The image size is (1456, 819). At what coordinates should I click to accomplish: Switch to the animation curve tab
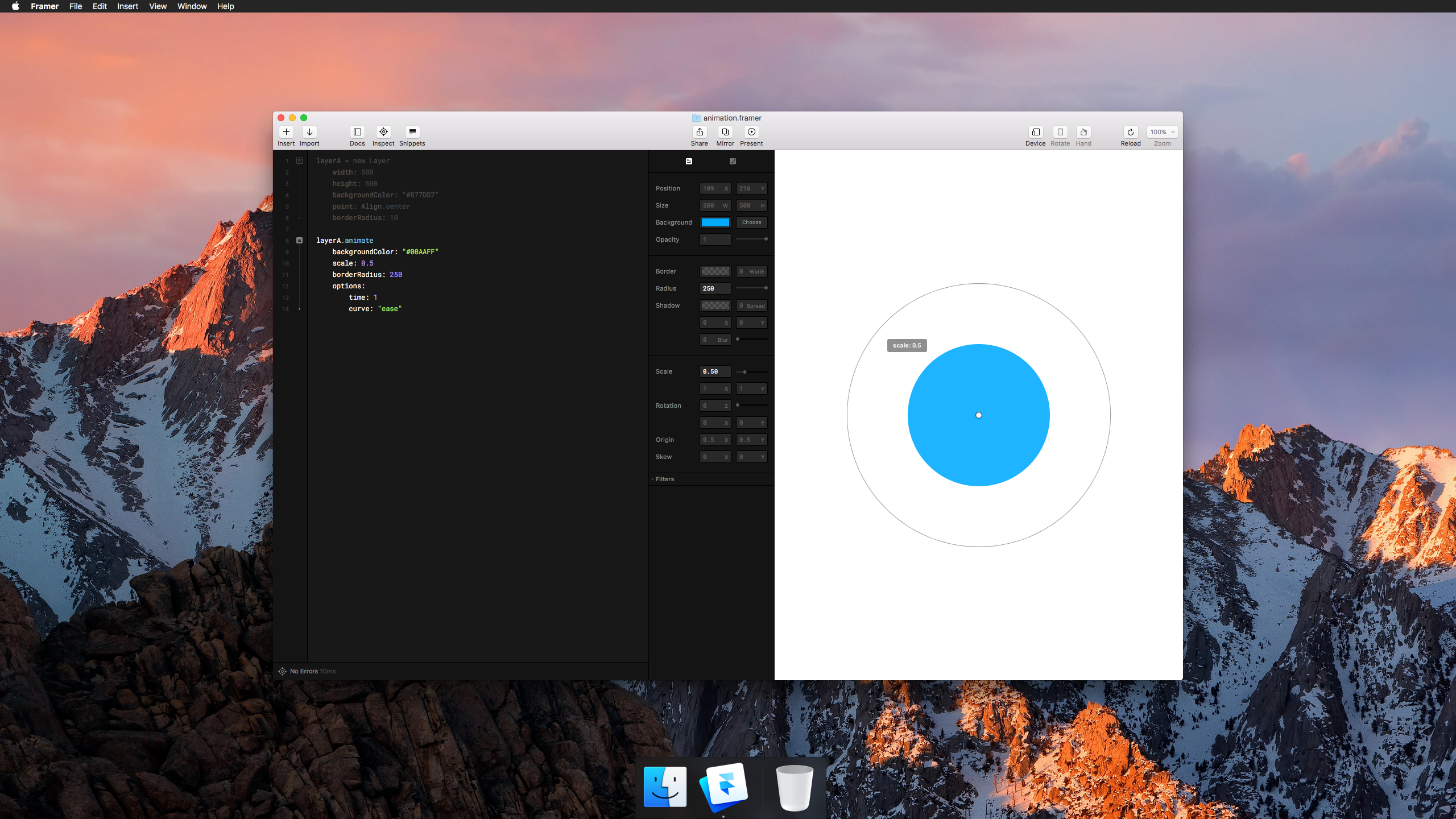click(733, 162)
